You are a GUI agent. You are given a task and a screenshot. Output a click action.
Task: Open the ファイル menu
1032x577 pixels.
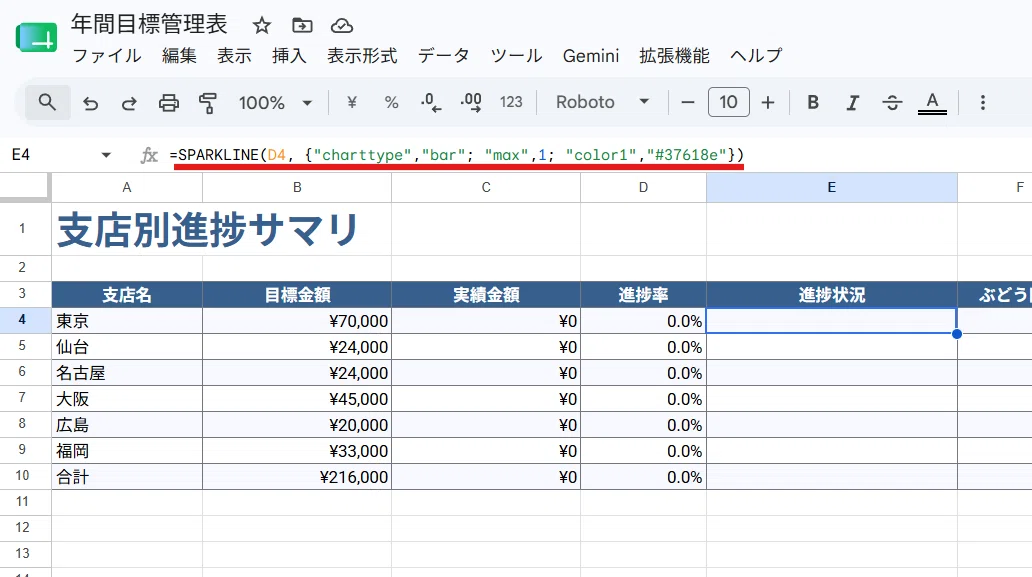[107, 56]
